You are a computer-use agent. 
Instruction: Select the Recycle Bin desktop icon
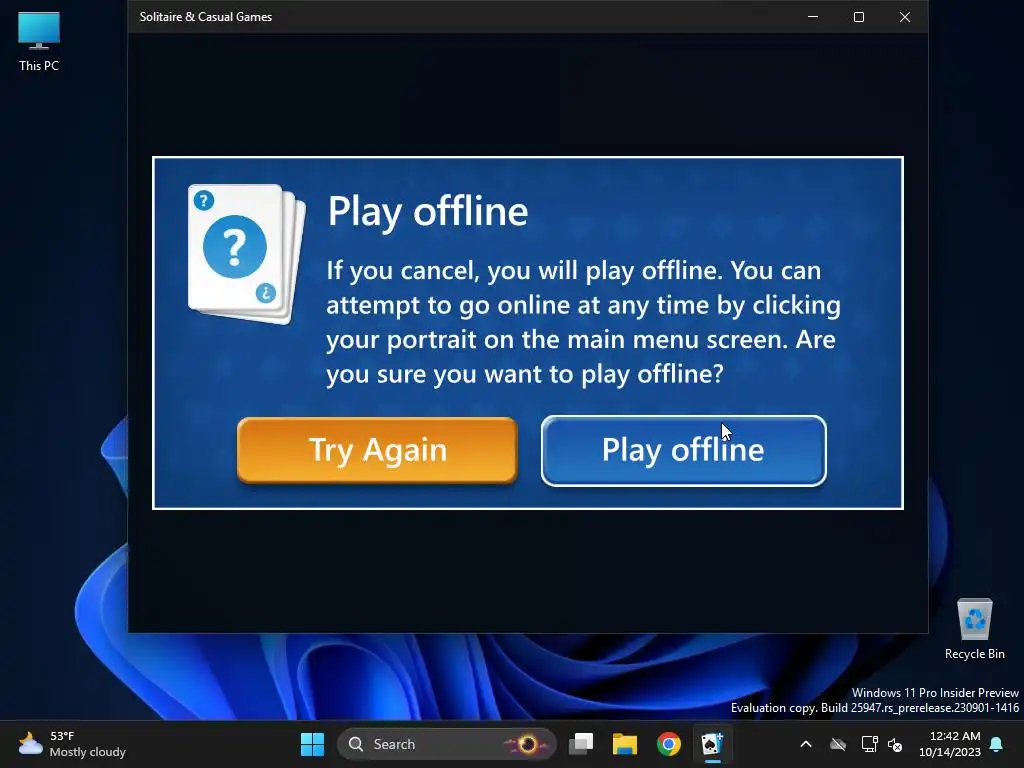click(974, 629)
